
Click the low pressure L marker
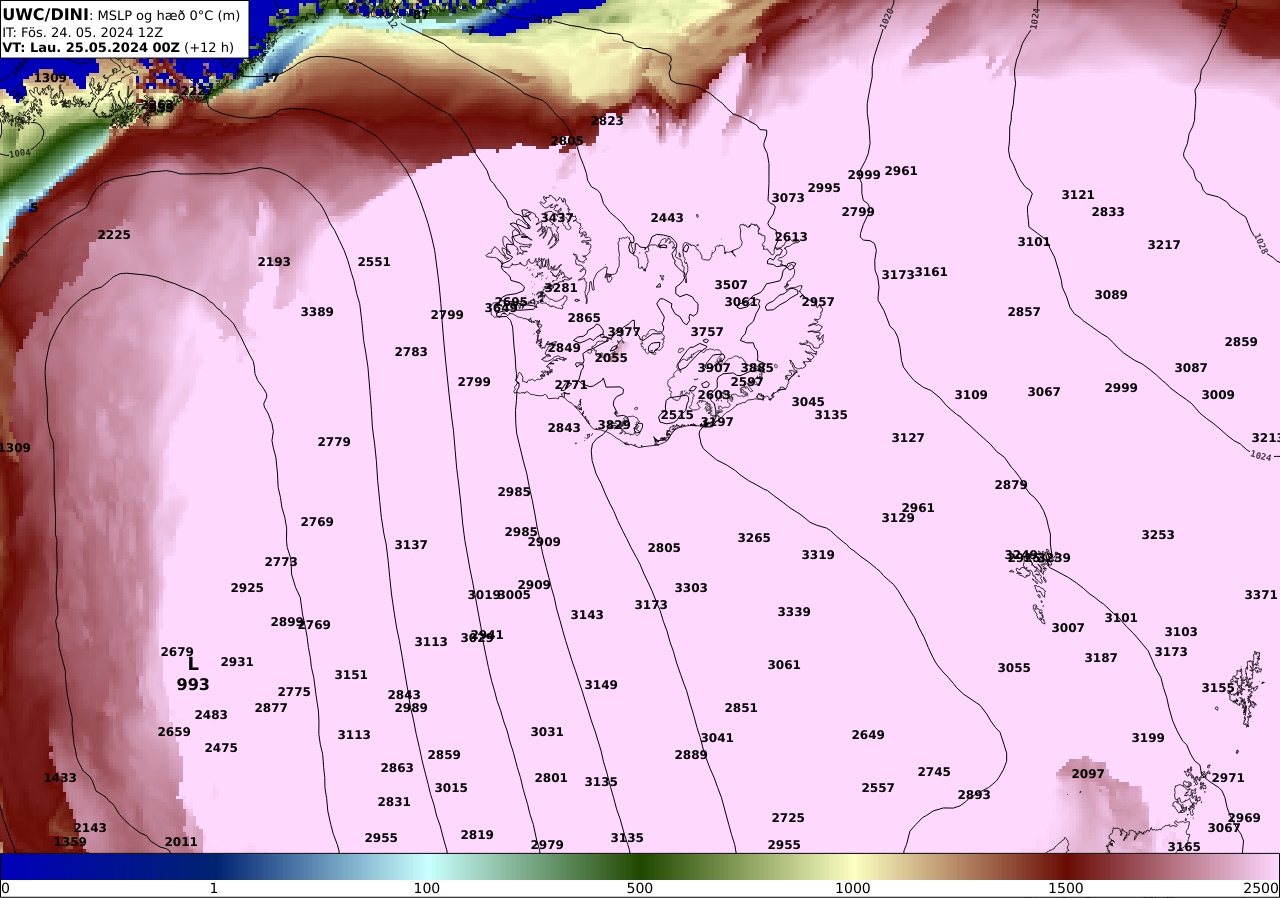coord(193,663)
